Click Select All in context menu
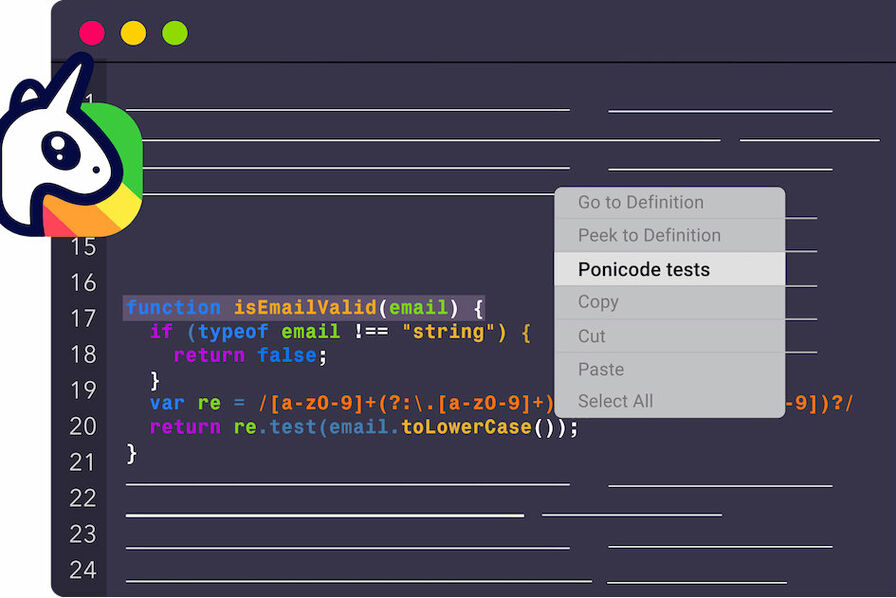Image resolution: width=896 pixels, height=598 pixels. (x=615, y=402)
